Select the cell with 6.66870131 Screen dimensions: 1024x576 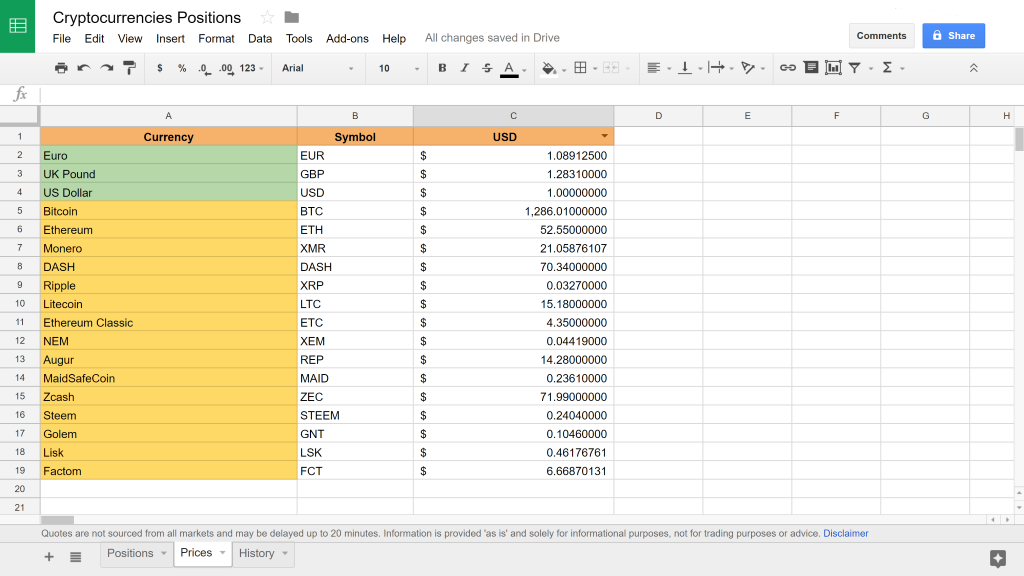coord(513,471)
